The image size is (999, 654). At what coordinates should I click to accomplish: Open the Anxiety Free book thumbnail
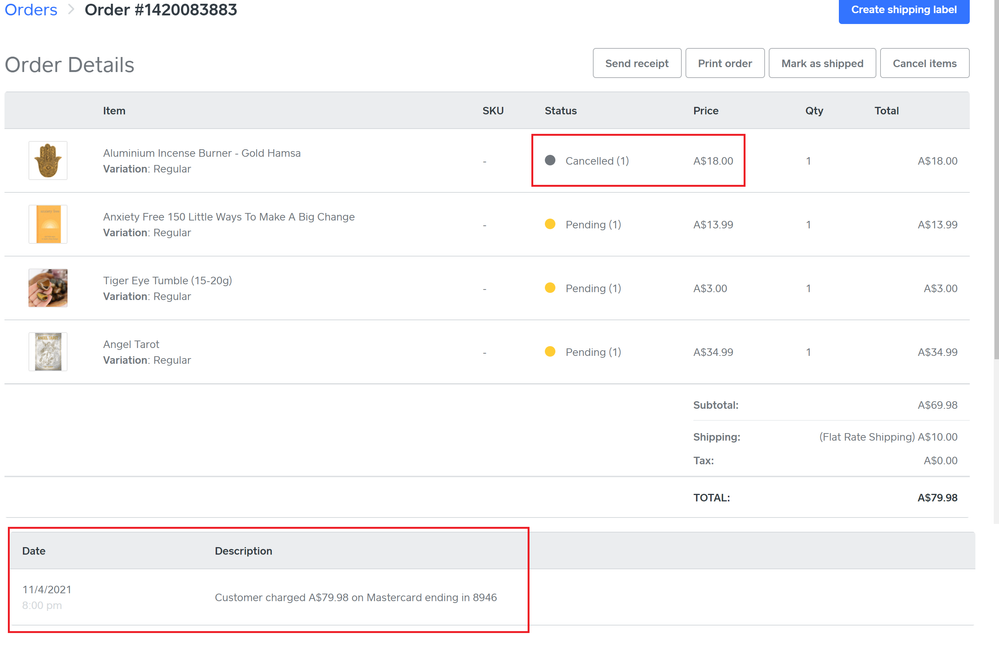(48, 224)
